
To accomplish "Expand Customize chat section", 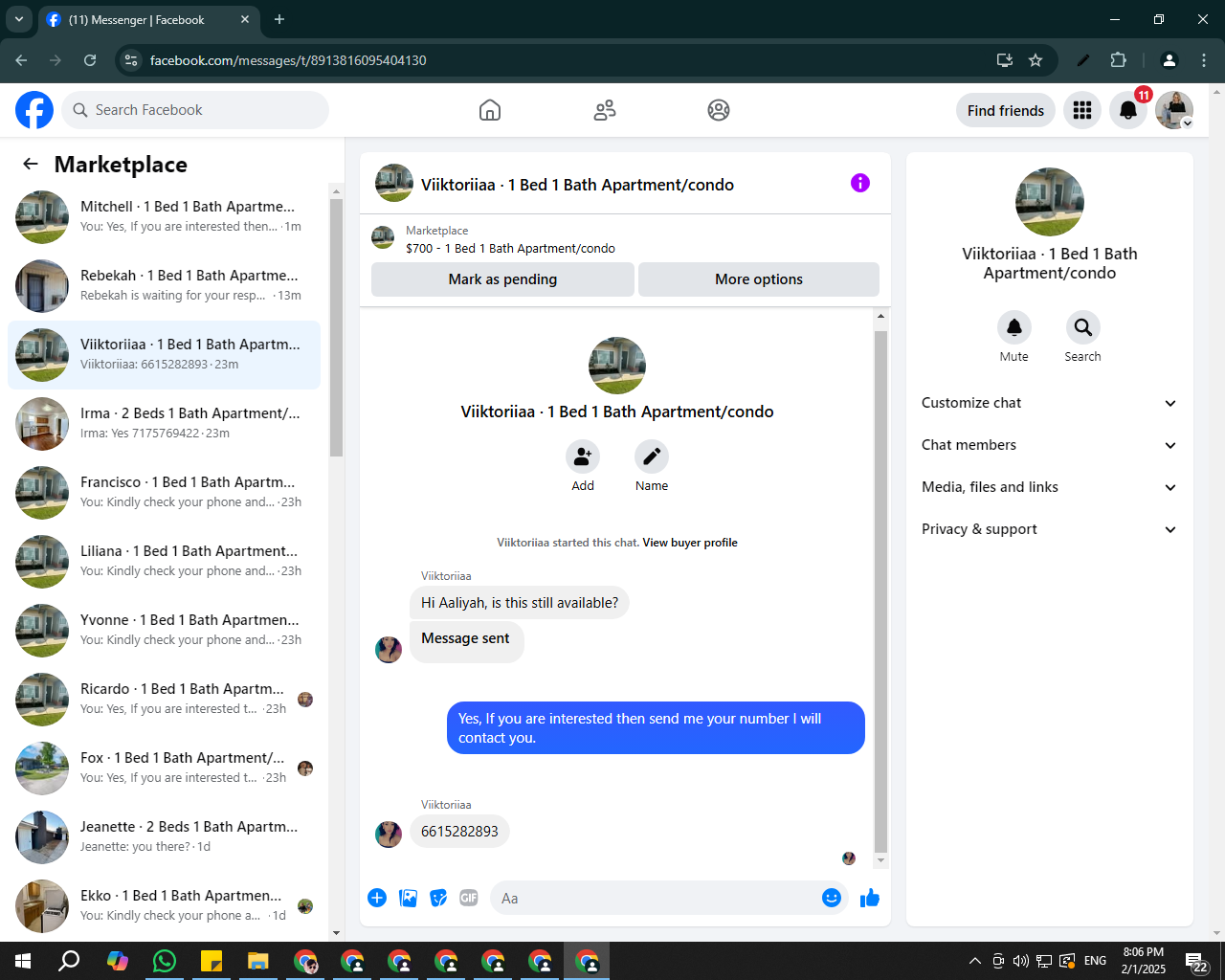I will [1050, 403].
